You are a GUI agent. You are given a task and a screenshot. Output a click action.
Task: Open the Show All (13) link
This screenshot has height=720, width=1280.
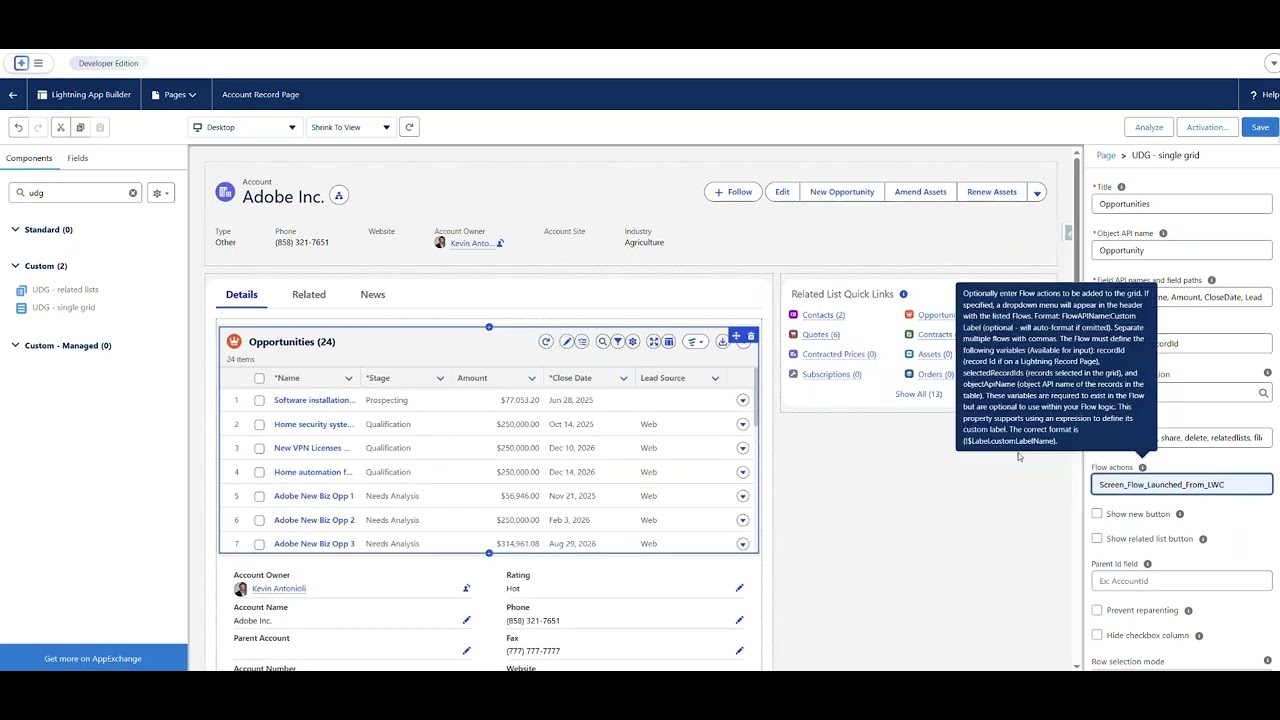click(918, 394)
